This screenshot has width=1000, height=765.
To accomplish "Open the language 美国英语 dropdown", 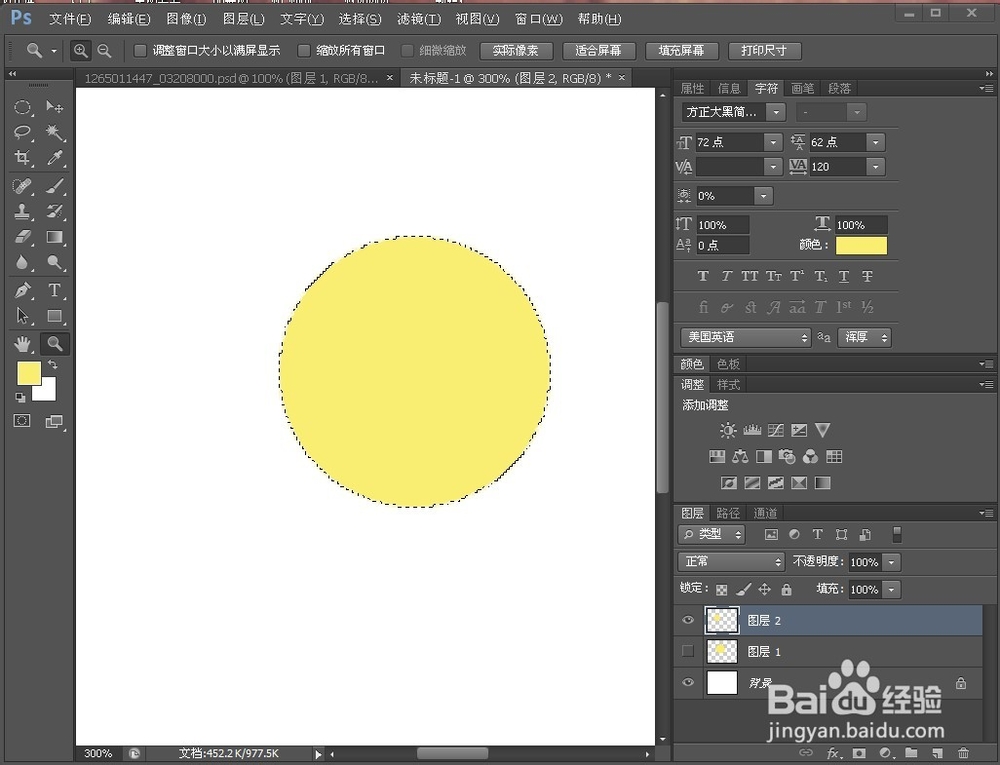I will coord(746,337).
